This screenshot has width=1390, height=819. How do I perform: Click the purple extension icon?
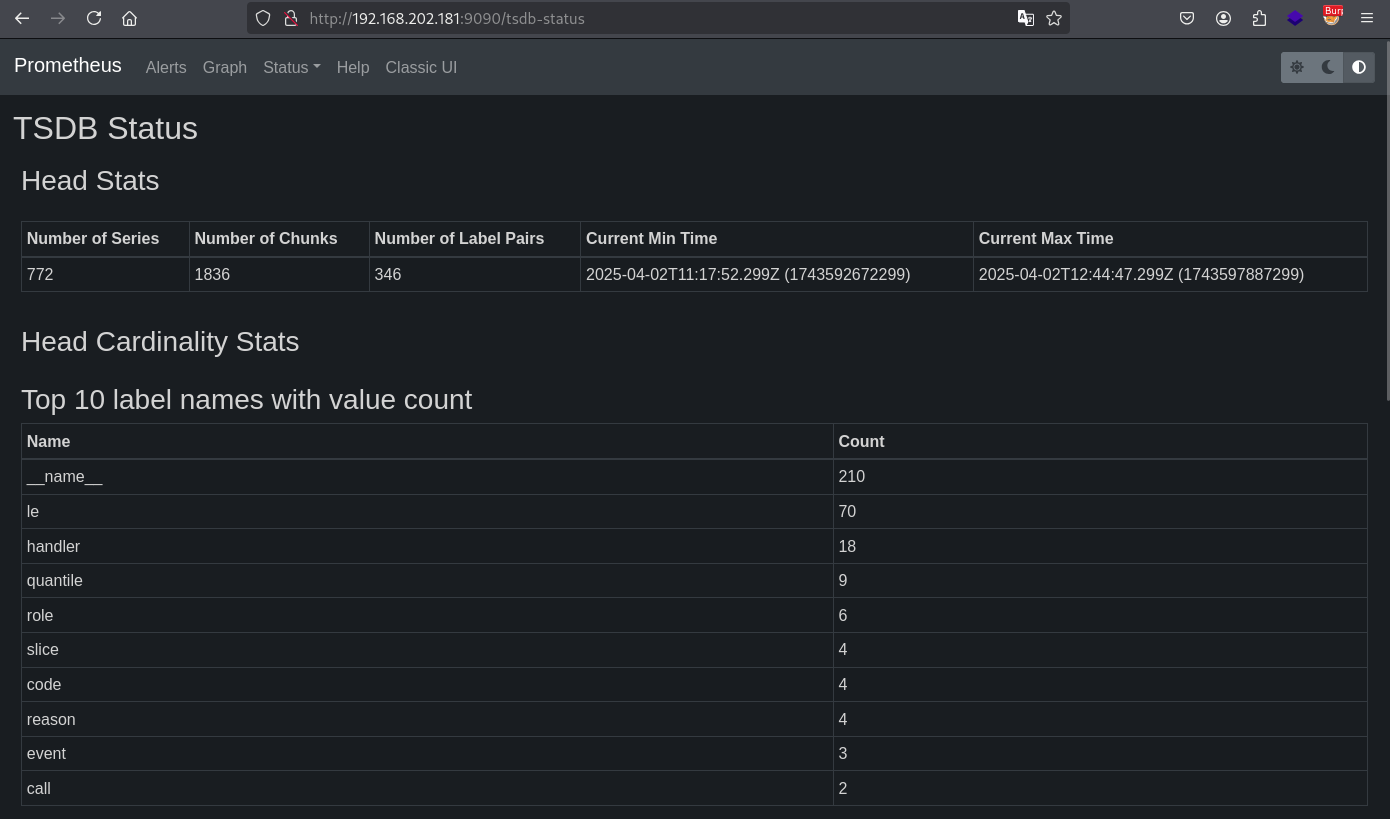(x=1295, y=18)
